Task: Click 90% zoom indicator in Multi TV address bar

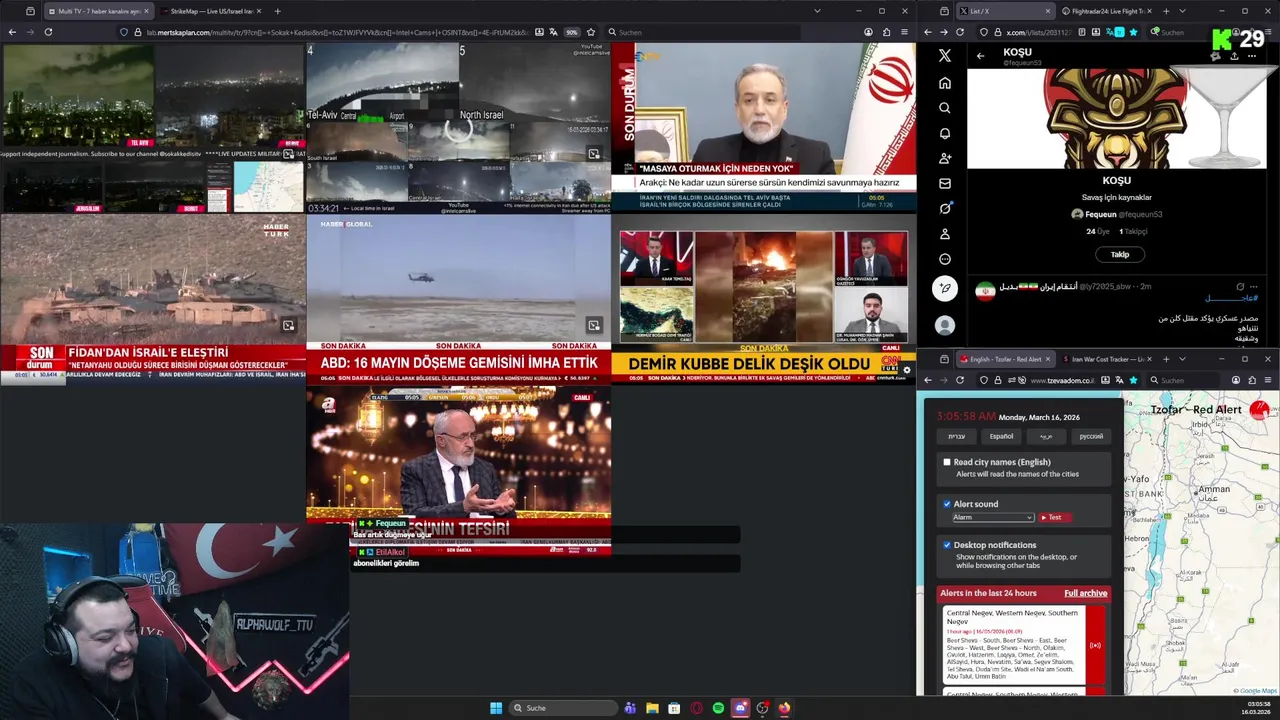Action: click(572, 32)
